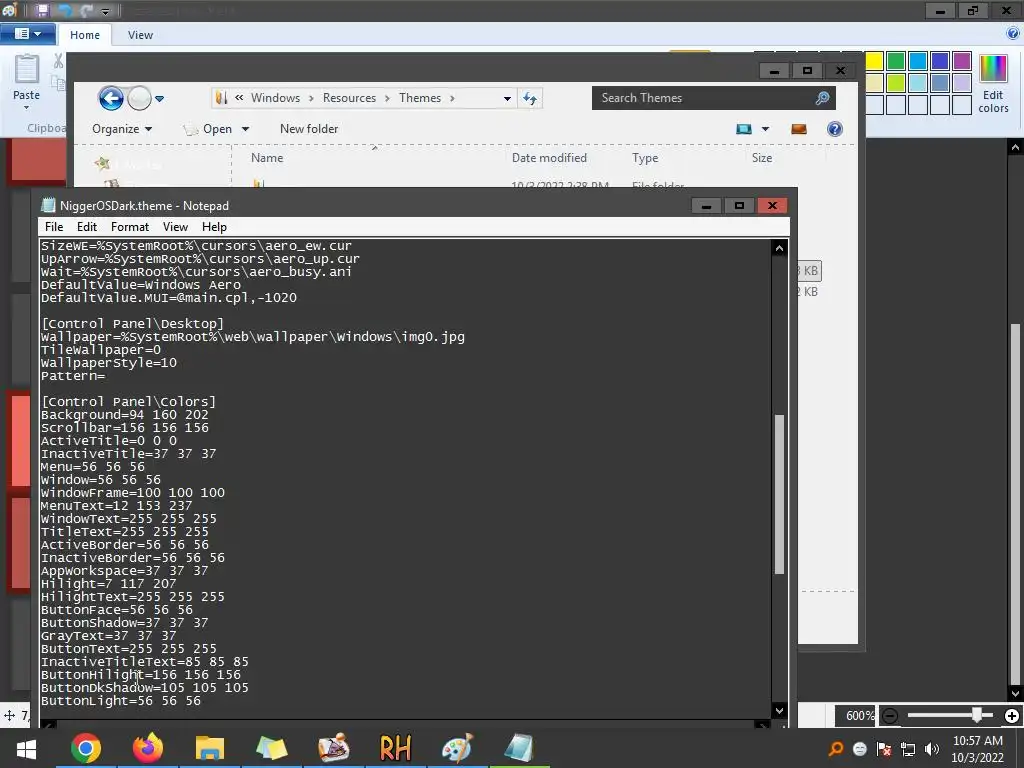1024x768 pixels.
Task: Click the Explorer help question mark icon
Action: [x=835, y=129]
